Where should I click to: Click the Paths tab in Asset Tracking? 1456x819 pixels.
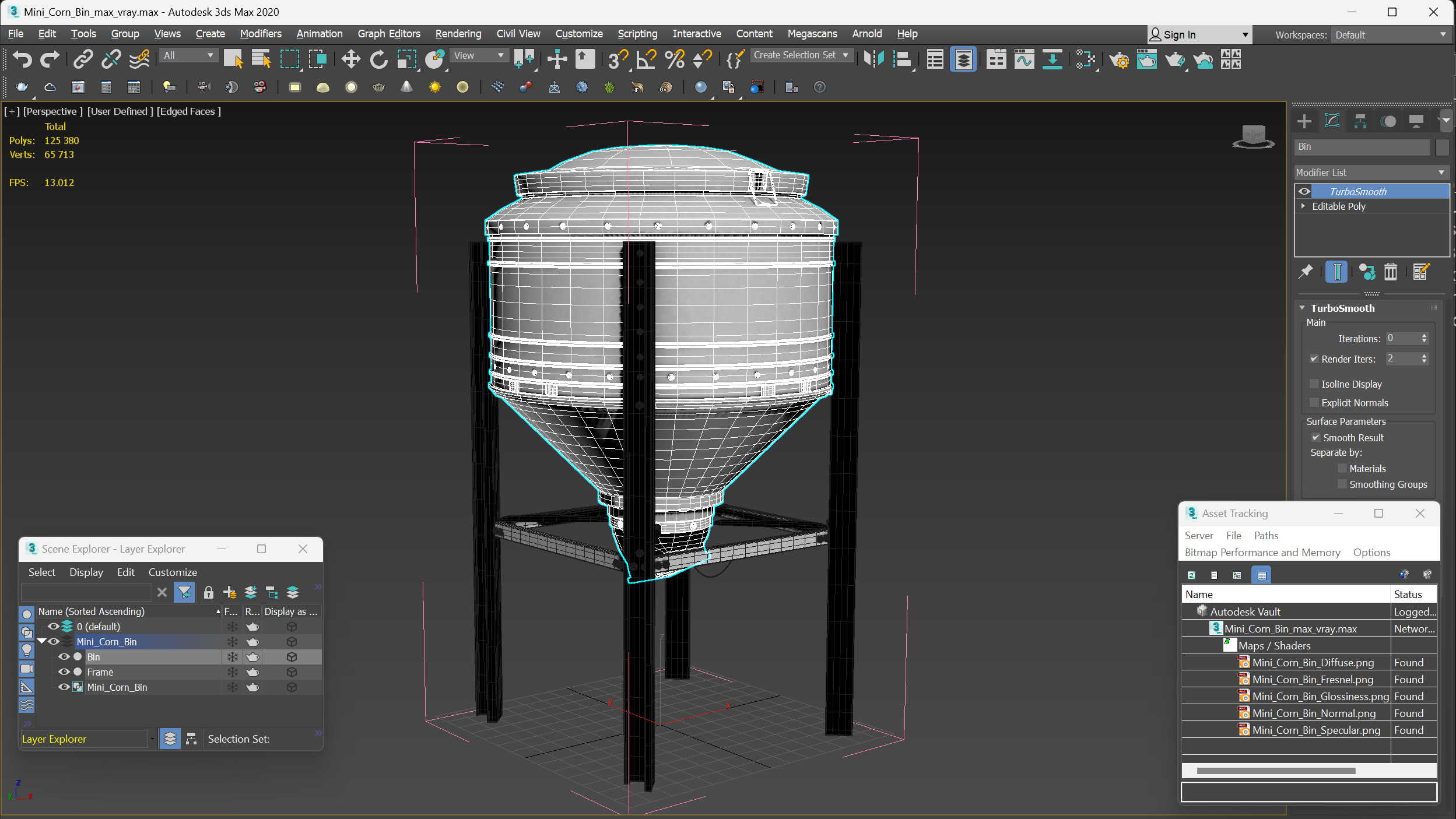(1266, 535)
